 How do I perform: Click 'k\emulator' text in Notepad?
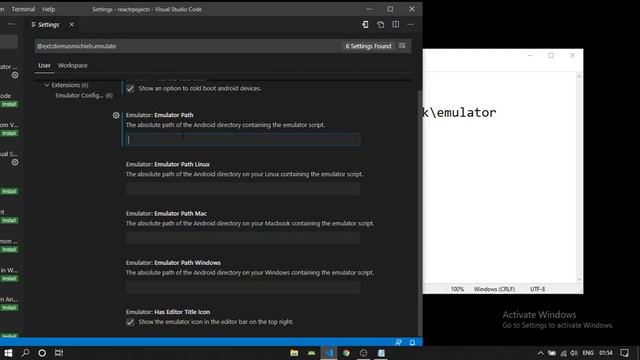pyautogui.click(x=460, y=112)
